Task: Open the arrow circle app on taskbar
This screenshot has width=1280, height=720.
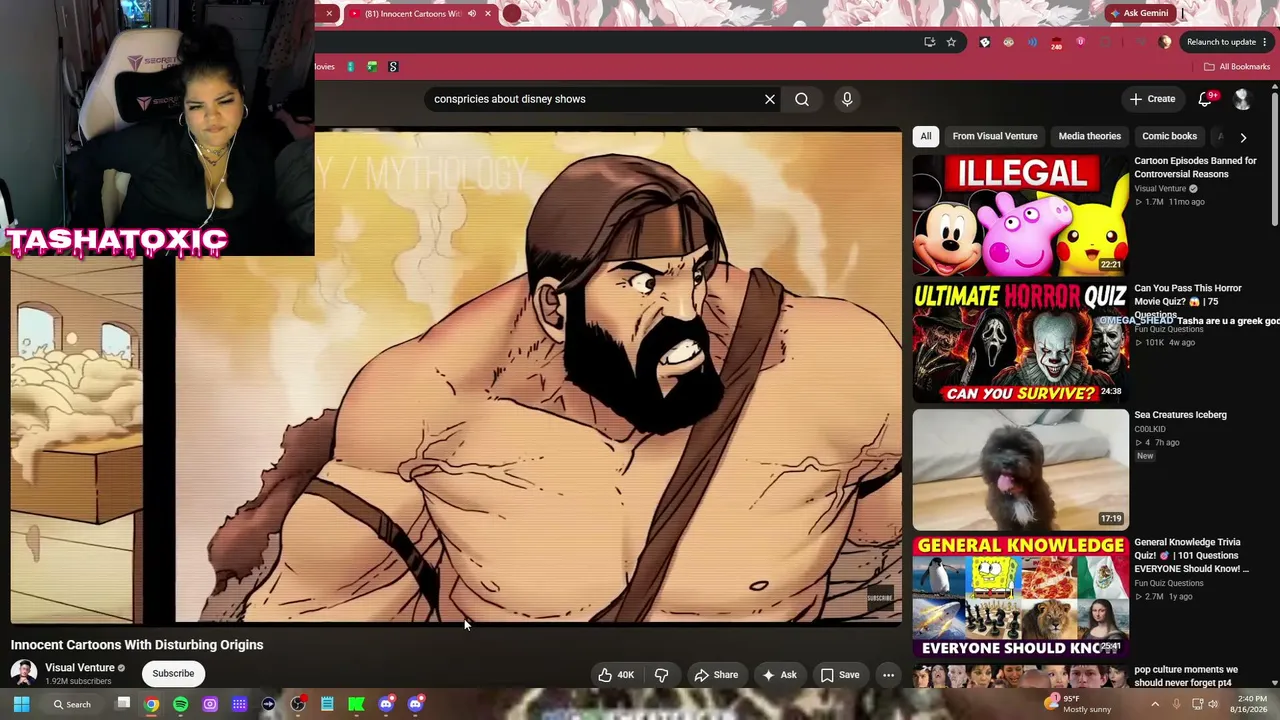Action: point(268,704)
